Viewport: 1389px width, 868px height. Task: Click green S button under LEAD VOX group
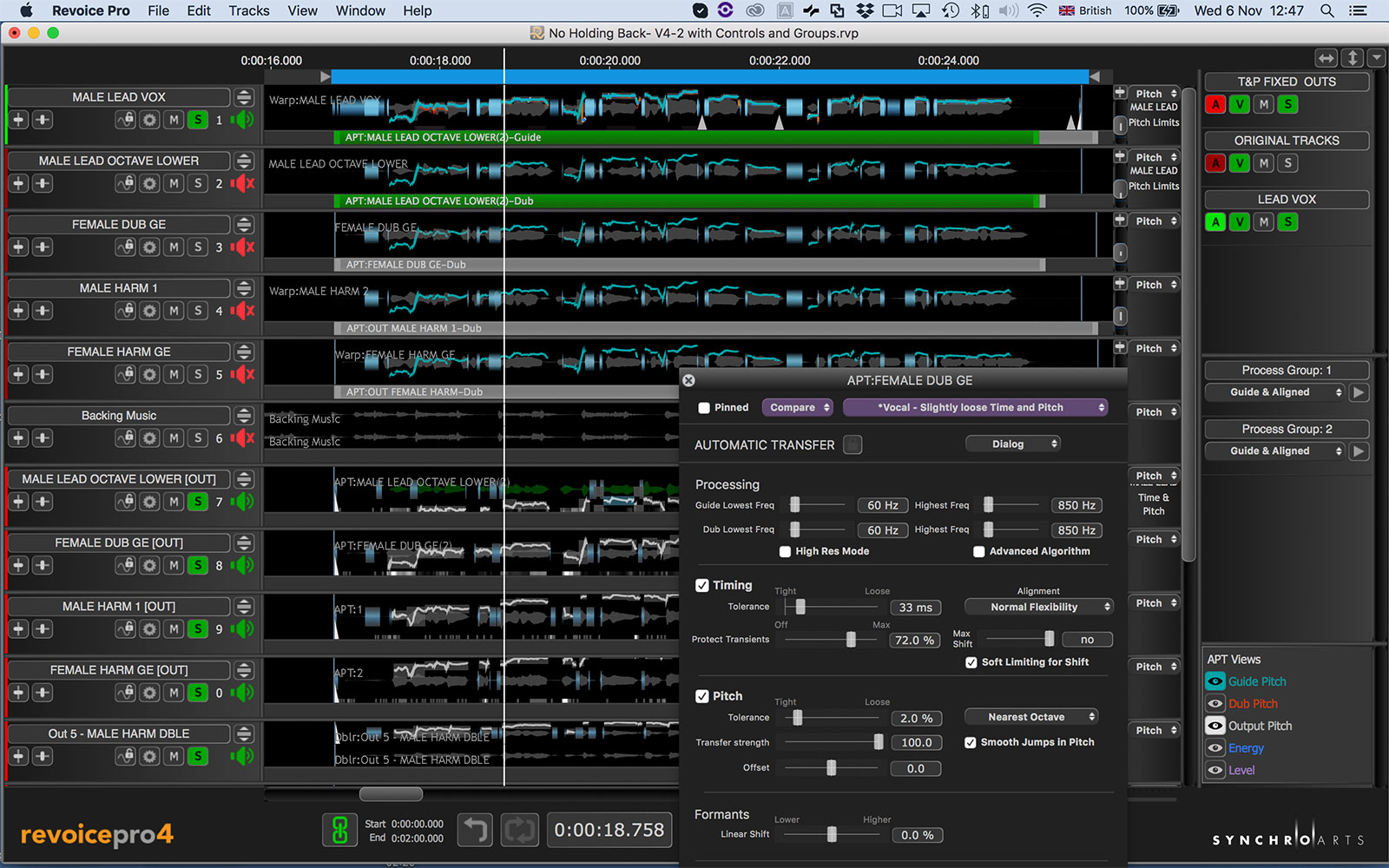(1288, 222)
